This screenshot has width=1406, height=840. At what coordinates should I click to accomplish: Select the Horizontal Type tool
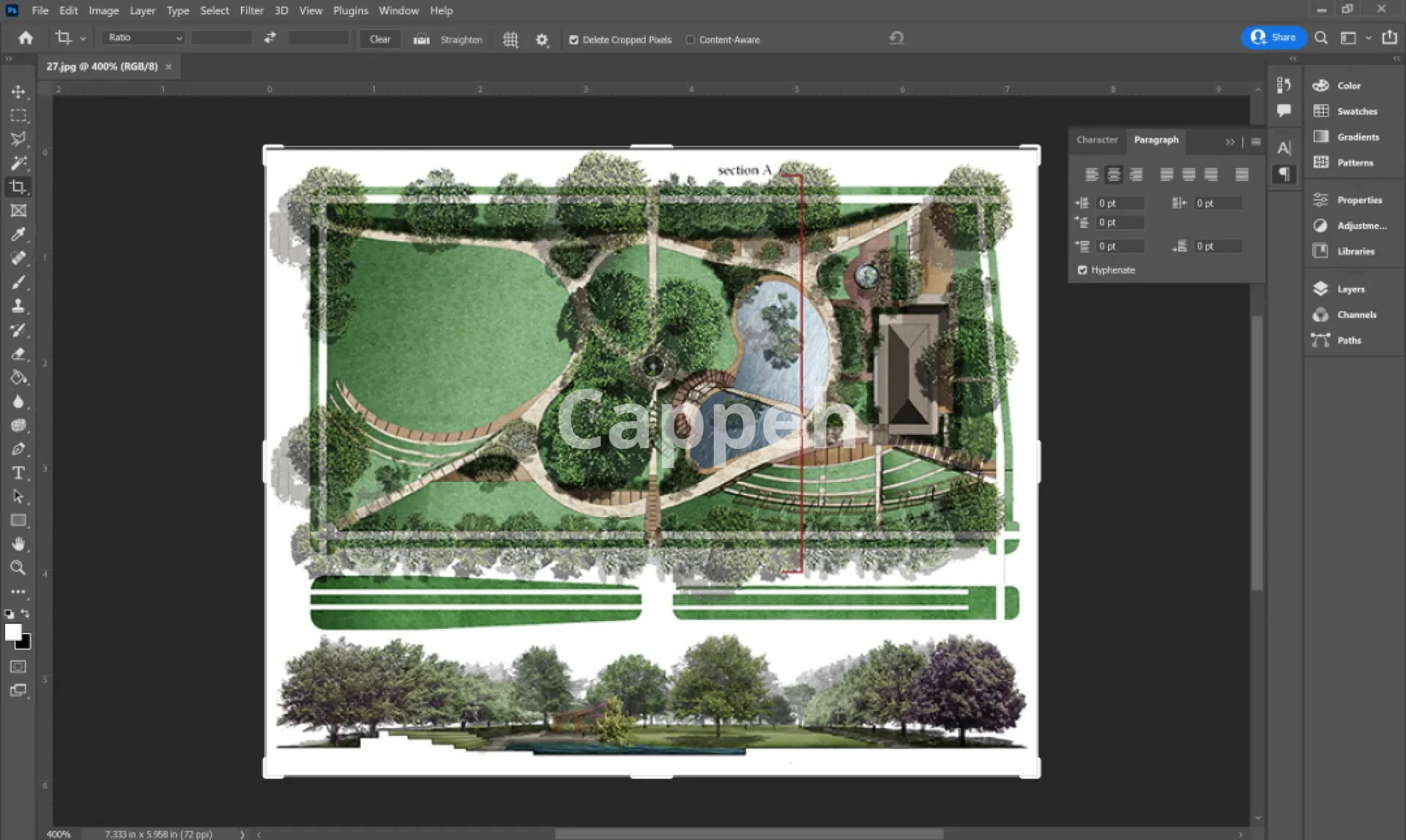pos(18,473)
